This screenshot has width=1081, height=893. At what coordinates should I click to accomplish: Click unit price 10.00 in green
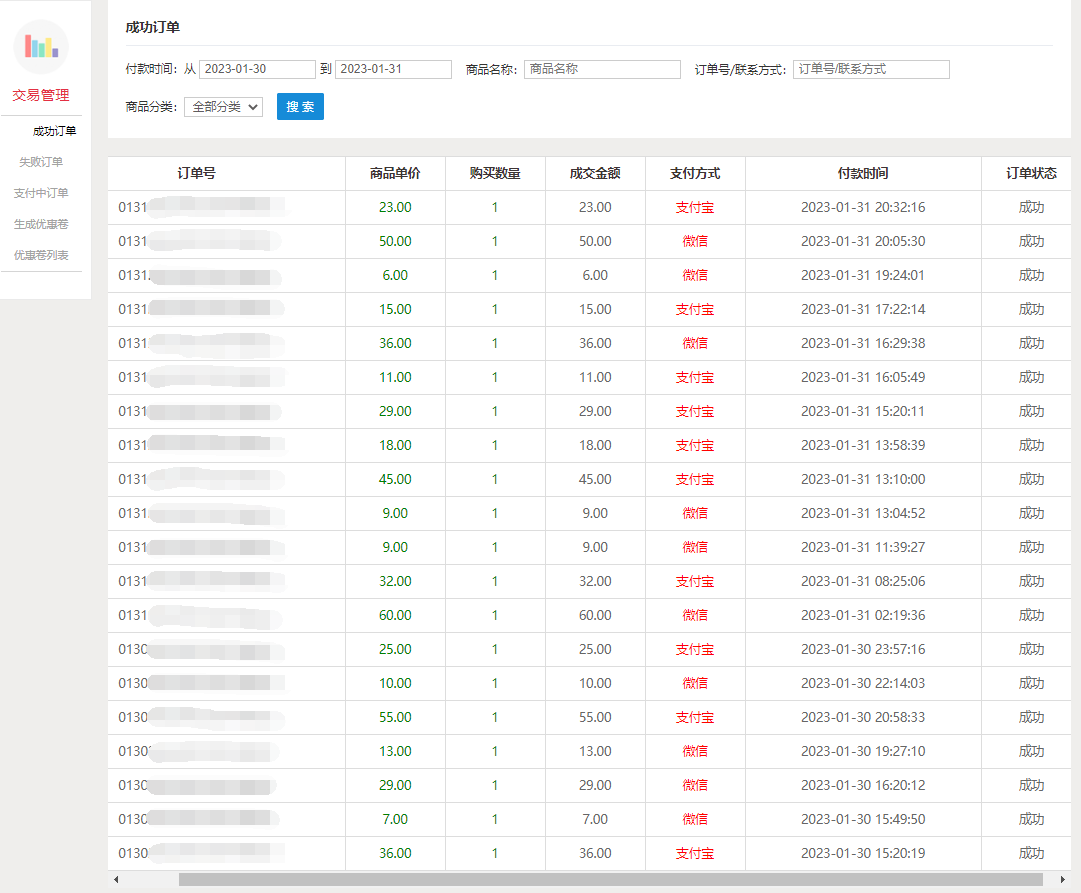pos(395,683)
